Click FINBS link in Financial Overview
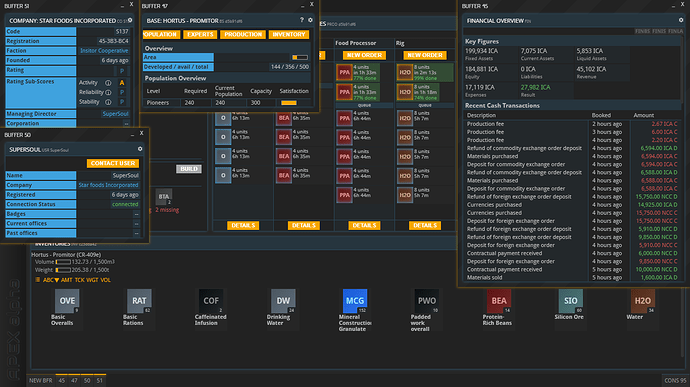This screenshot has width=690, height=387. 642,31
